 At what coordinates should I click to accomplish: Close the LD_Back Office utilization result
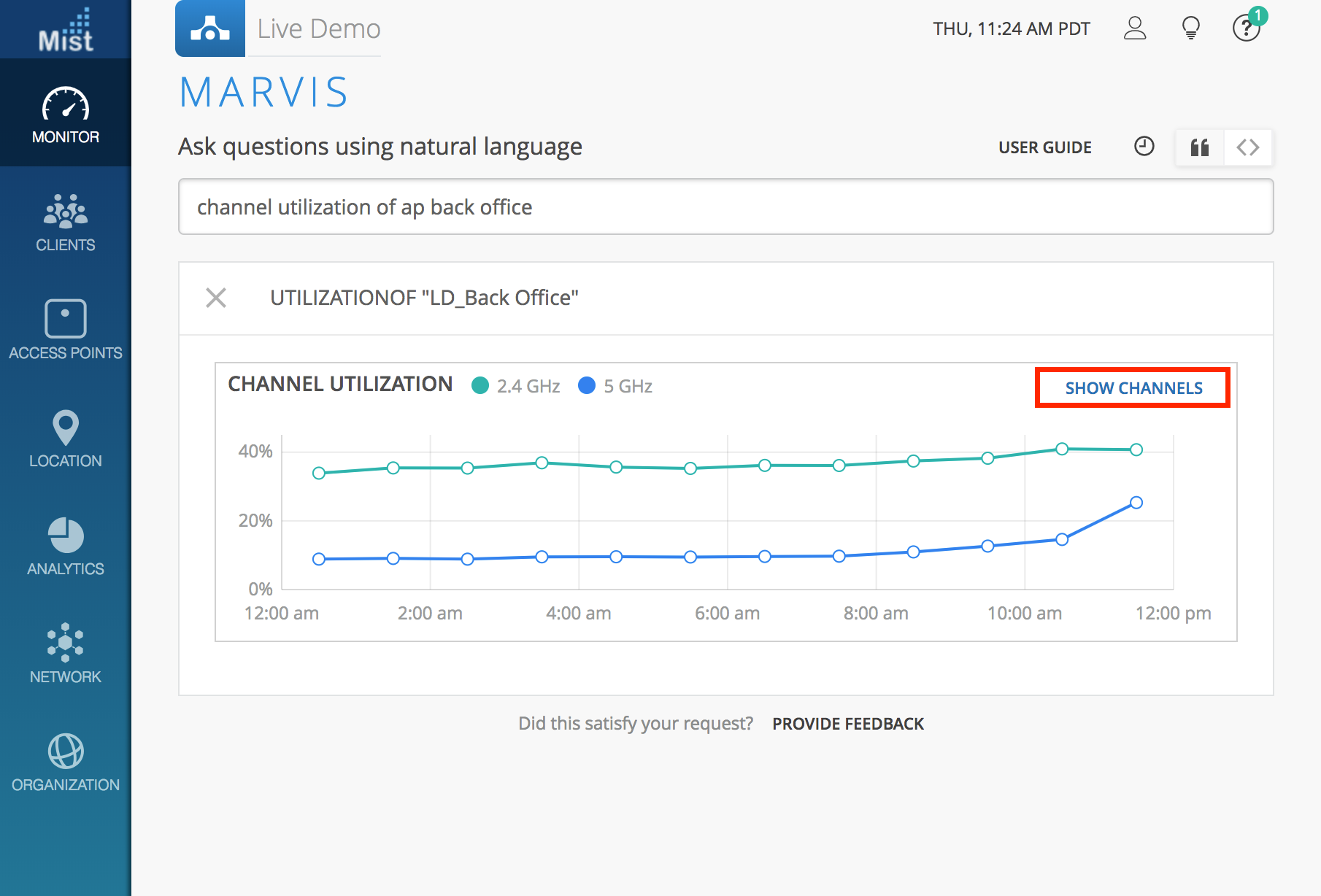216,298
